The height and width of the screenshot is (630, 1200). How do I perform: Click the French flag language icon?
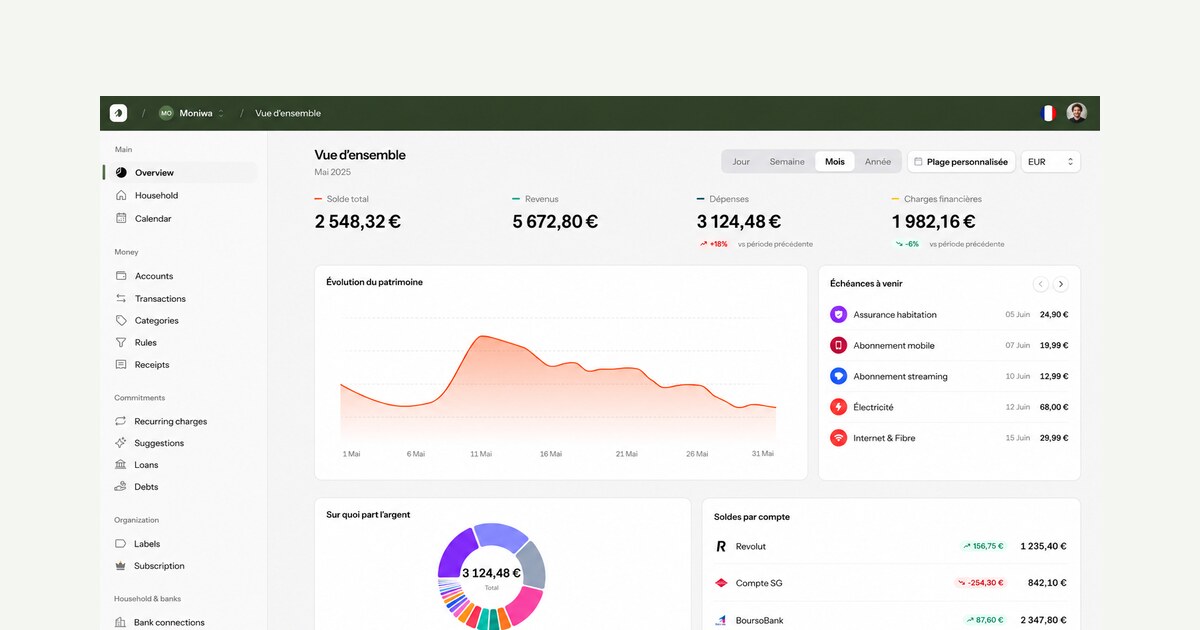pyautogui.click(x=1048, y=113)
